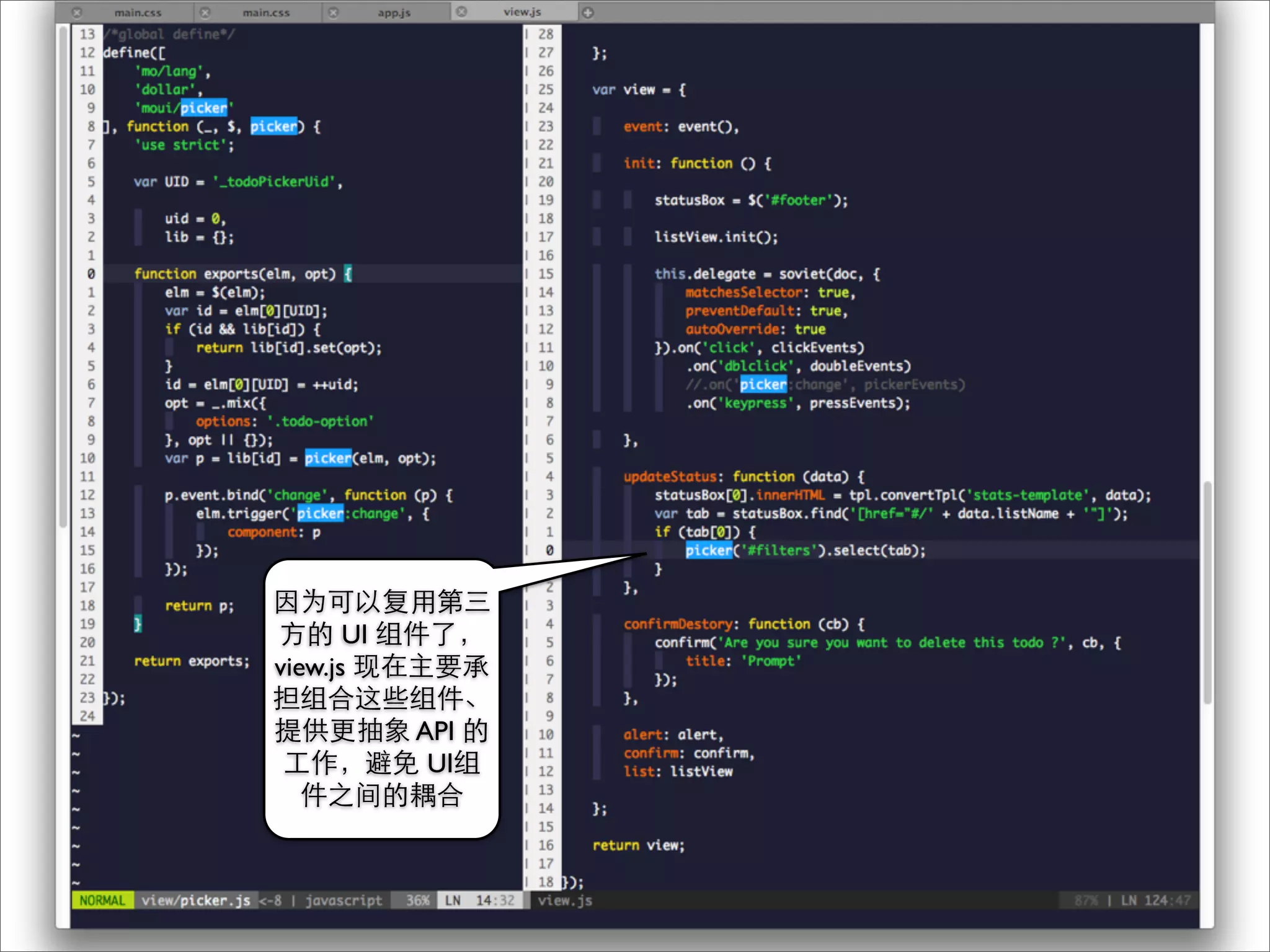Screen dimensions: 1270x952
Task: Open the main.css tab next to app.js
Action: [265, 12]
